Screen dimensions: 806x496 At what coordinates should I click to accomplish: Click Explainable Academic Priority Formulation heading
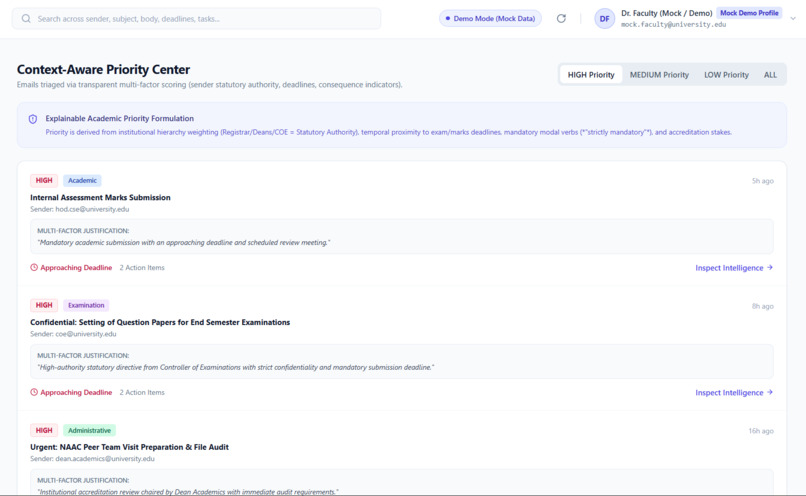[119, 118]
